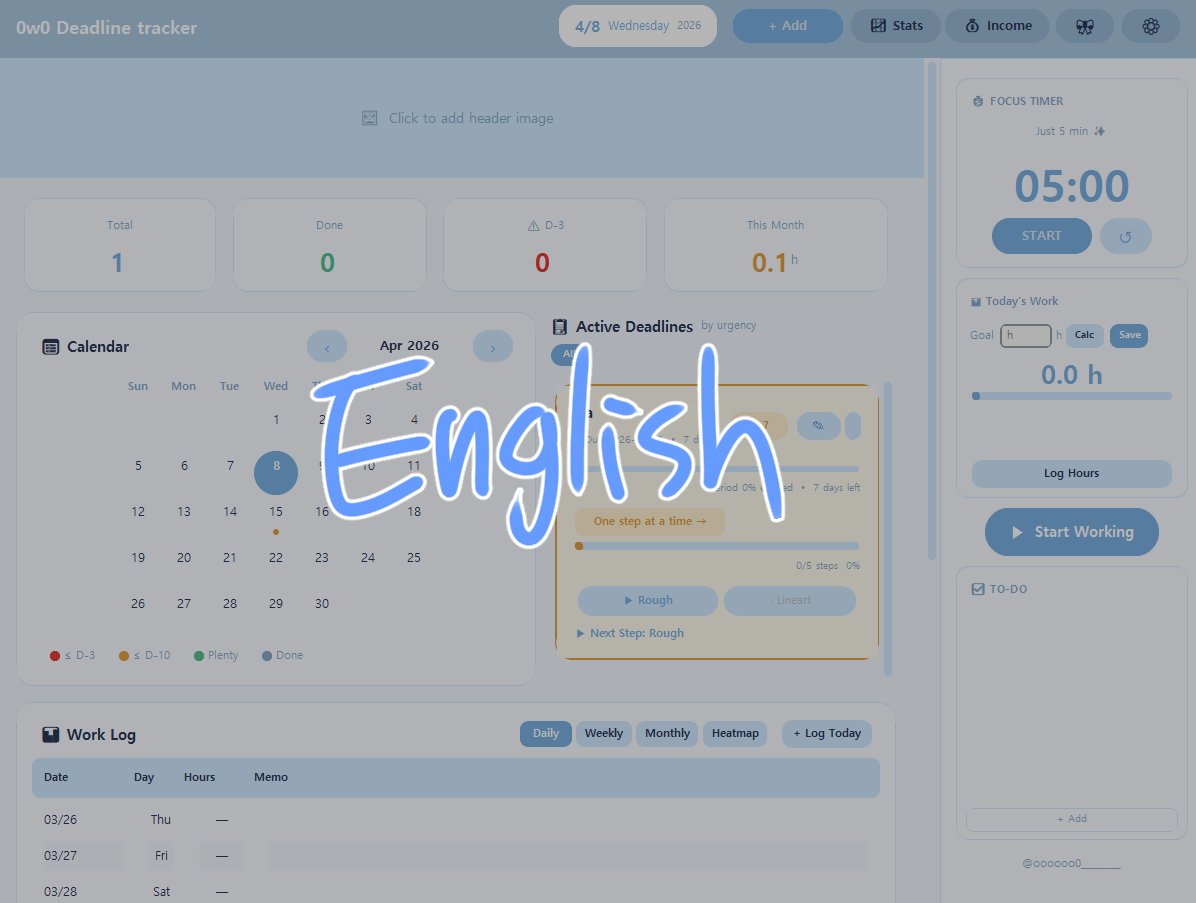Click the Goal hours input field
This screenshot has height=903, width=1196.
tap(1025, 336)
